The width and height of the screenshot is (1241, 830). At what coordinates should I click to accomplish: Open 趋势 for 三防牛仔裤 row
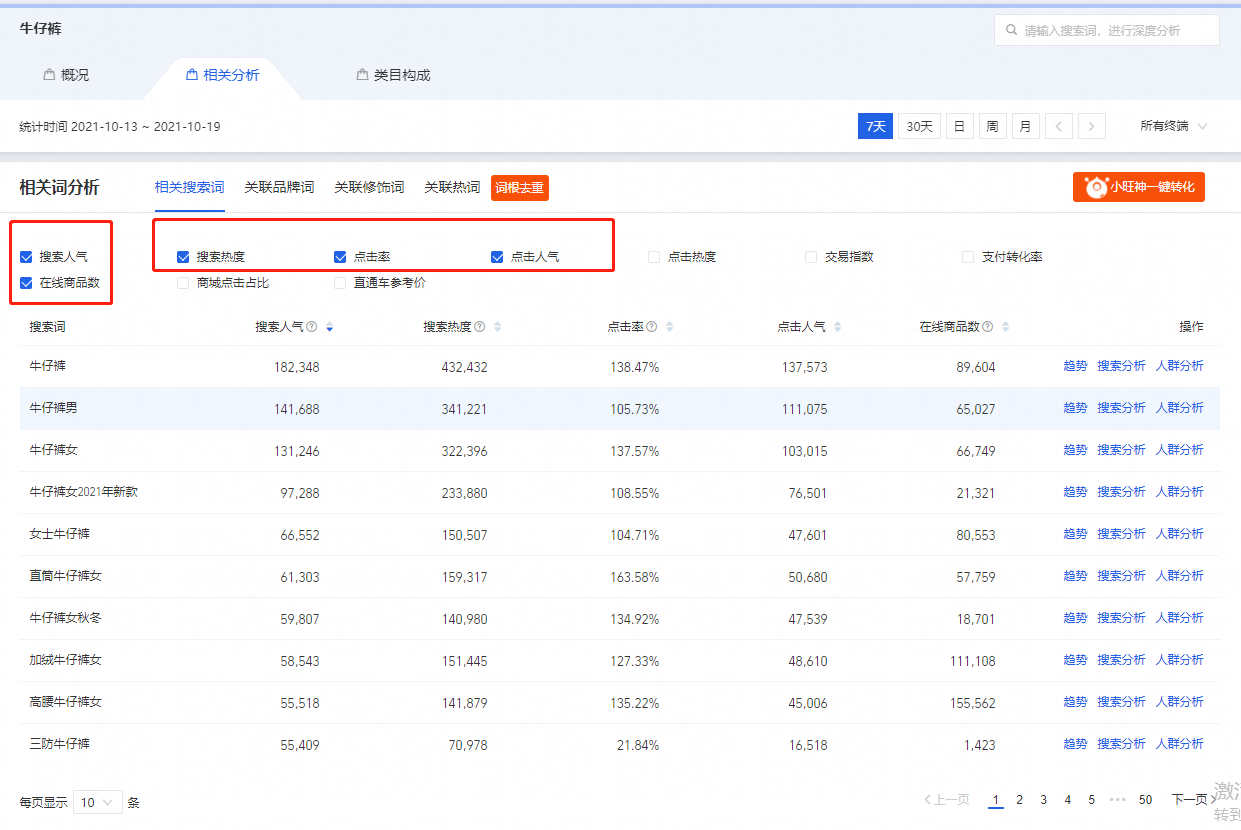(x=1075, y=744)
